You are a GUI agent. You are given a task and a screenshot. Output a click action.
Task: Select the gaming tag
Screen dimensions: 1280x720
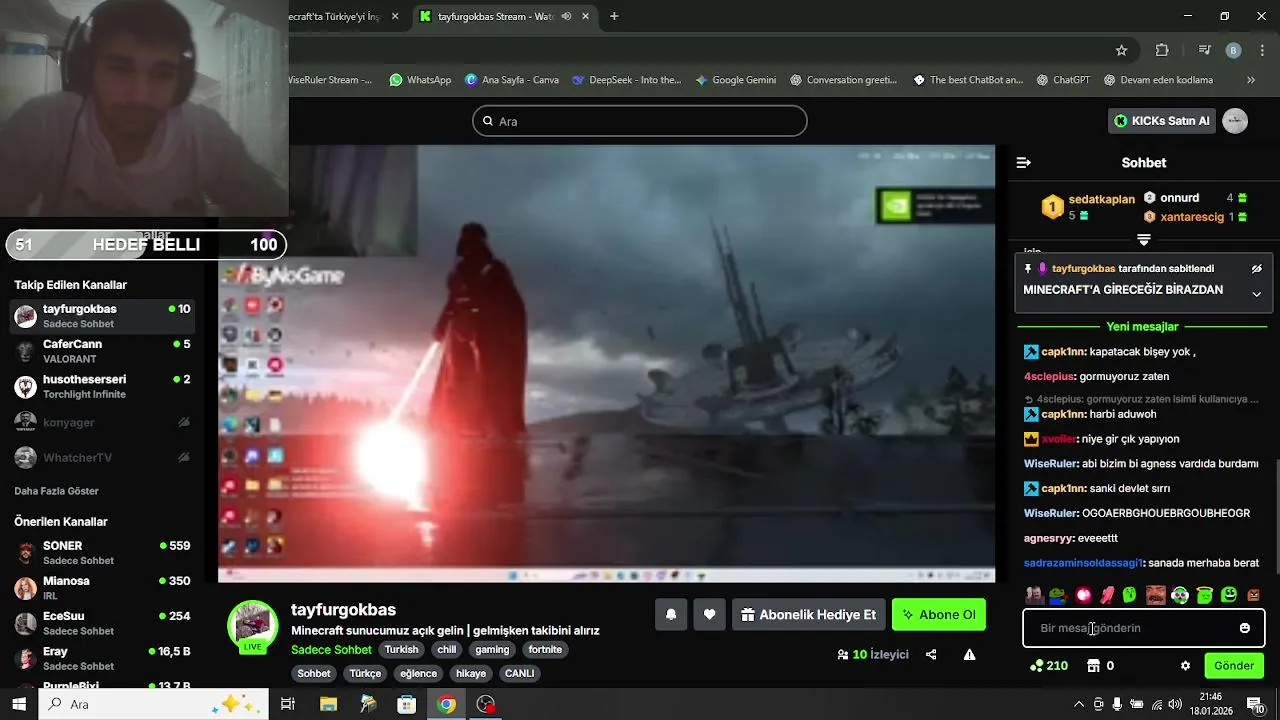pos(492,650)
